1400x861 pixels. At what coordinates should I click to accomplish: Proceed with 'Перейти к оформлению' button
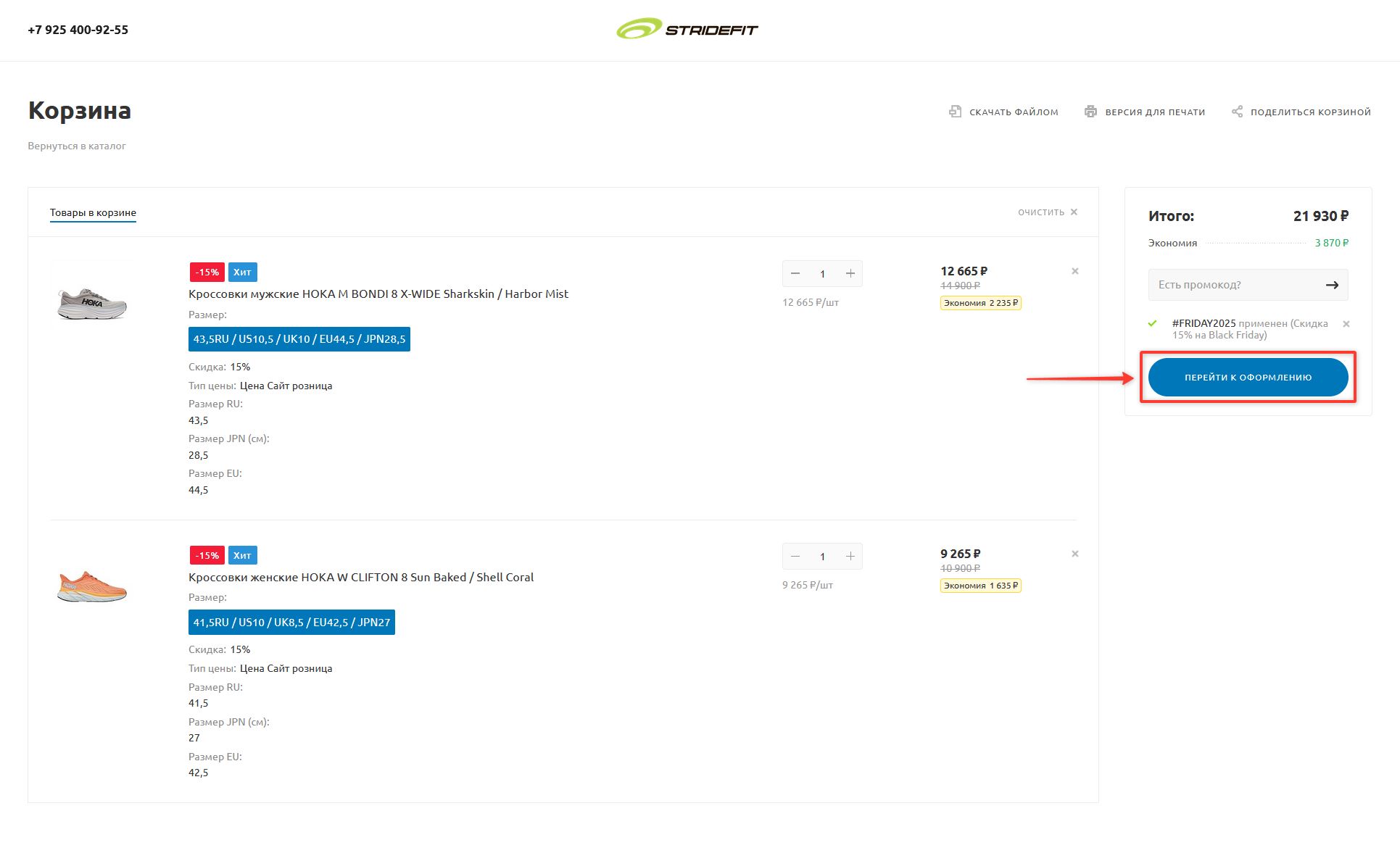click(1248, 377)
